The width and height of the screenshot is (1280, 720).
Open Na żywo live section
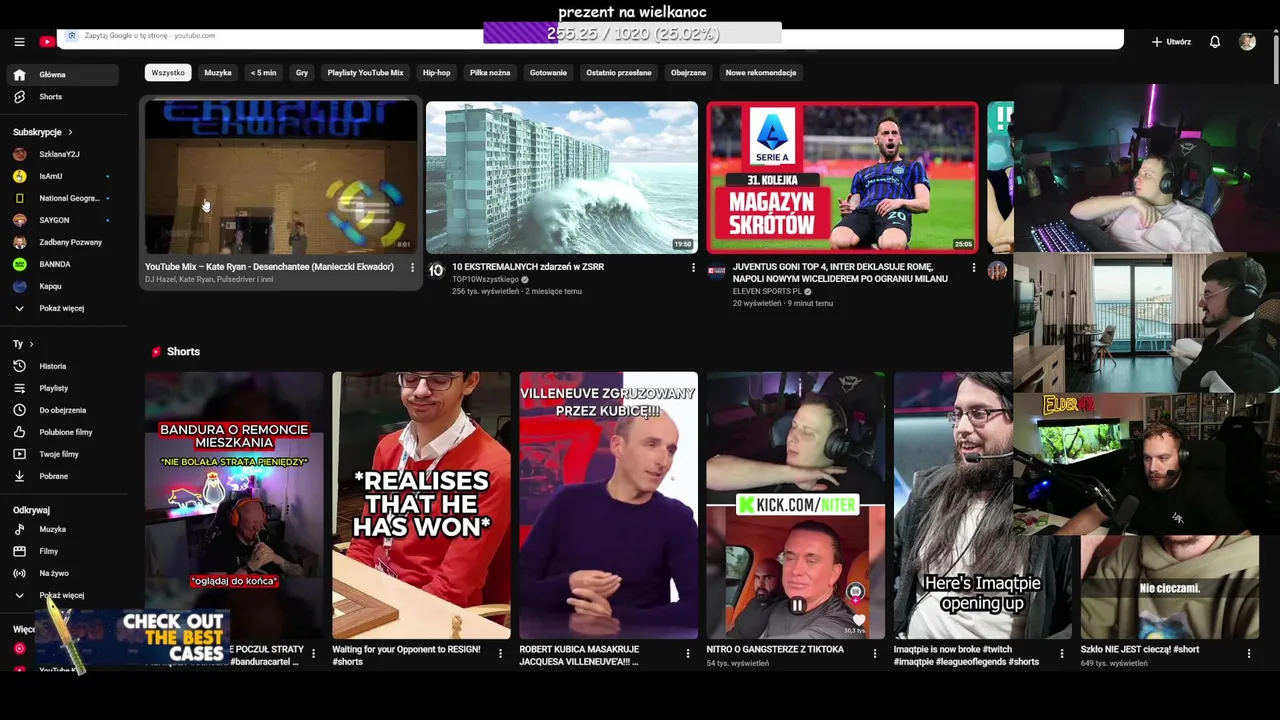click(53, 573)
